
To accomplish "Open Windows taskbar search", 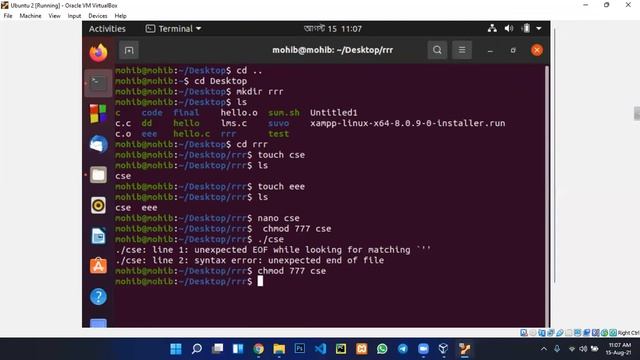I will pos(197,349).
